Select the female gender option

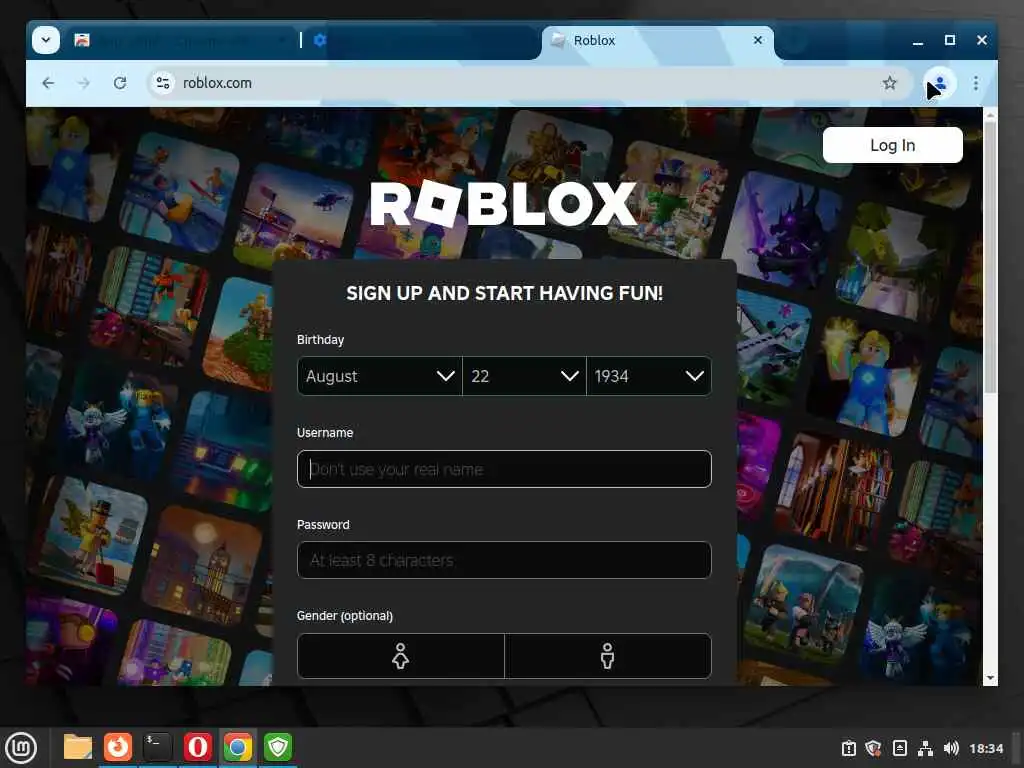400,656
